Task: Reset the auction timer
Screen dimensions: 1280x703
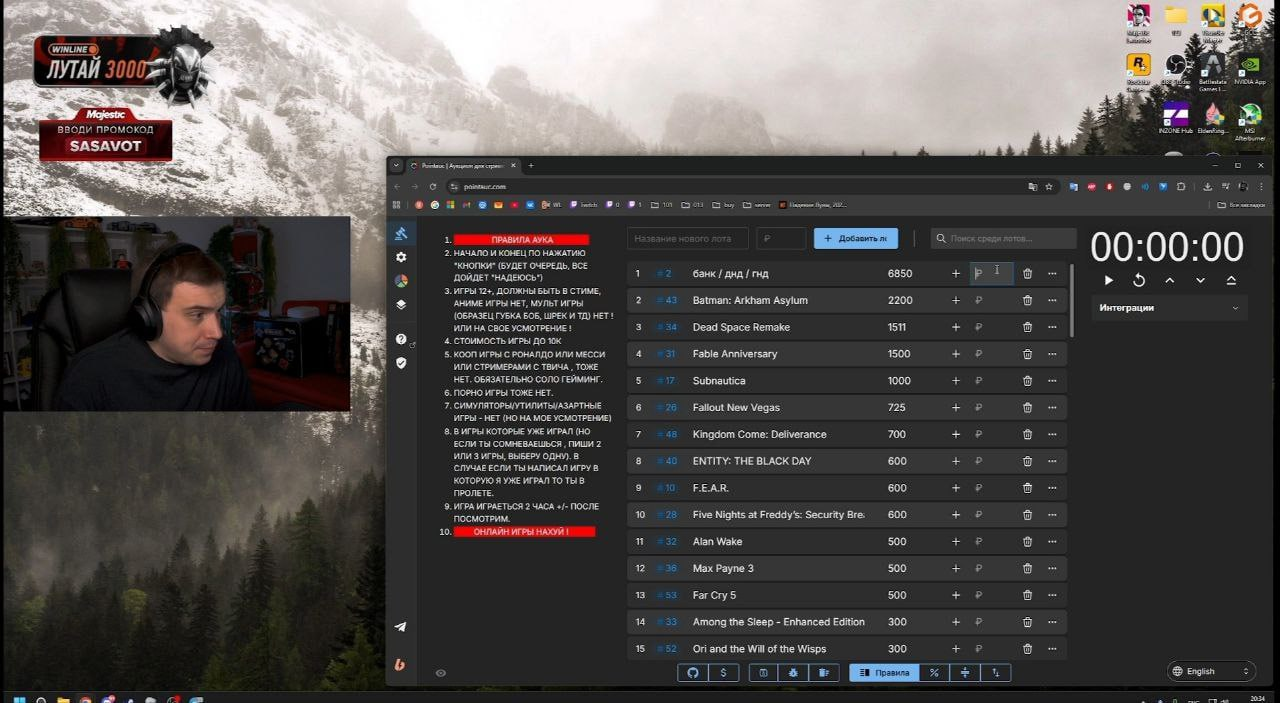Action: 1139,281
